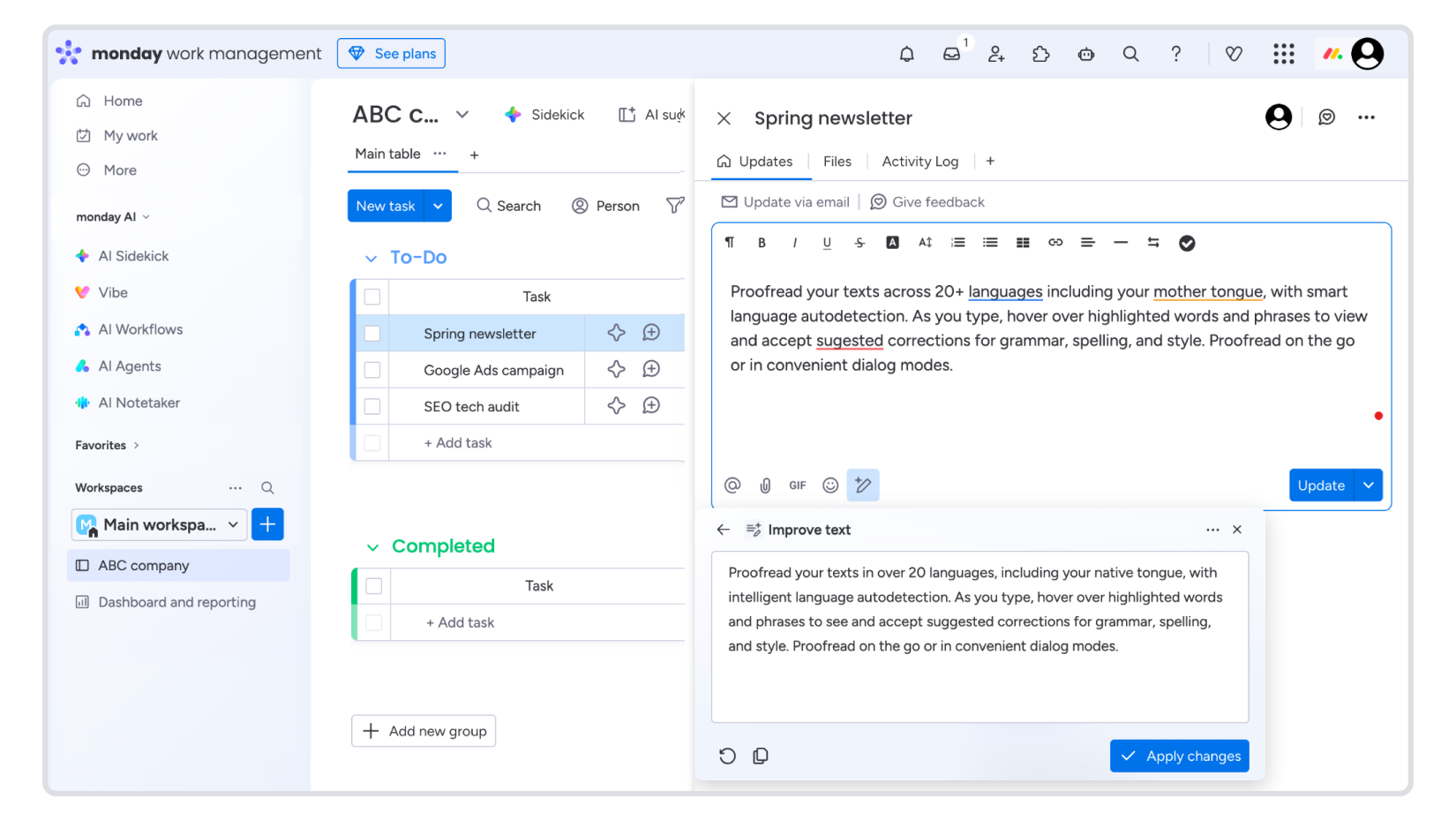Screen dimensions: 1456x821
Task: Toggle italic formatting in update editor
Action: [794, 243]
